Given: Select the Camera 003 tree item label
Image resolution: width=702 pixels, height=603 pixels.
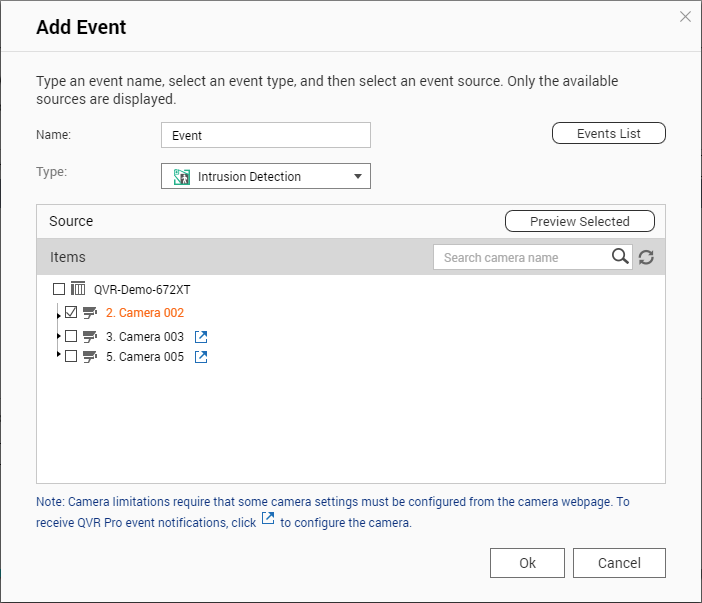Looking at the screenshot, I should [x=144, y=337].
